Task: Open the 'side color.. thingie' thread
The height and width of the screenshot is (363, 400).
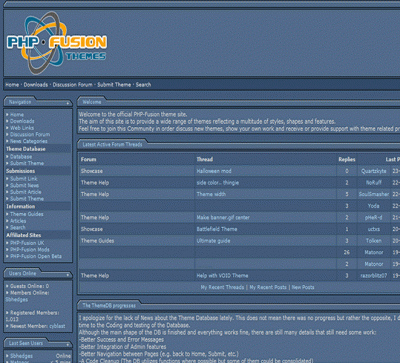Action: (218, 183)
